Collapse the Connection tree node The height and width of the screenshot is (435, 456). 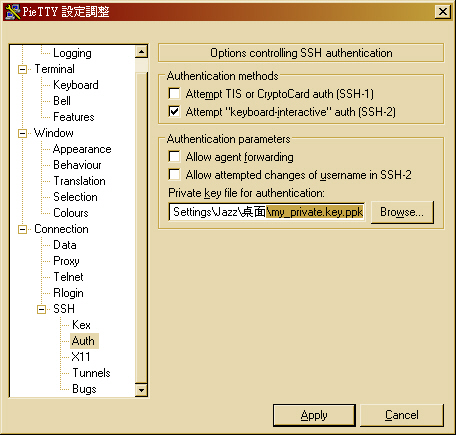tap(22, 230)
